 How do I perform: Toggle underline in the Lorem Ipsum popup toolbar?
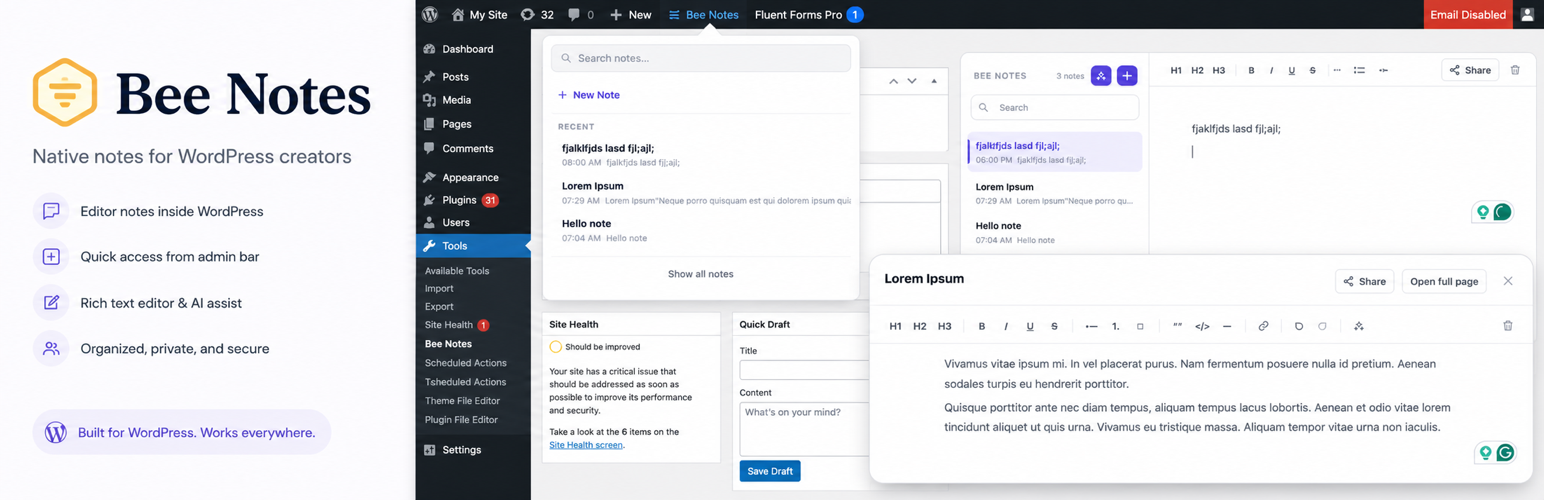click(x=1030, y=326)
